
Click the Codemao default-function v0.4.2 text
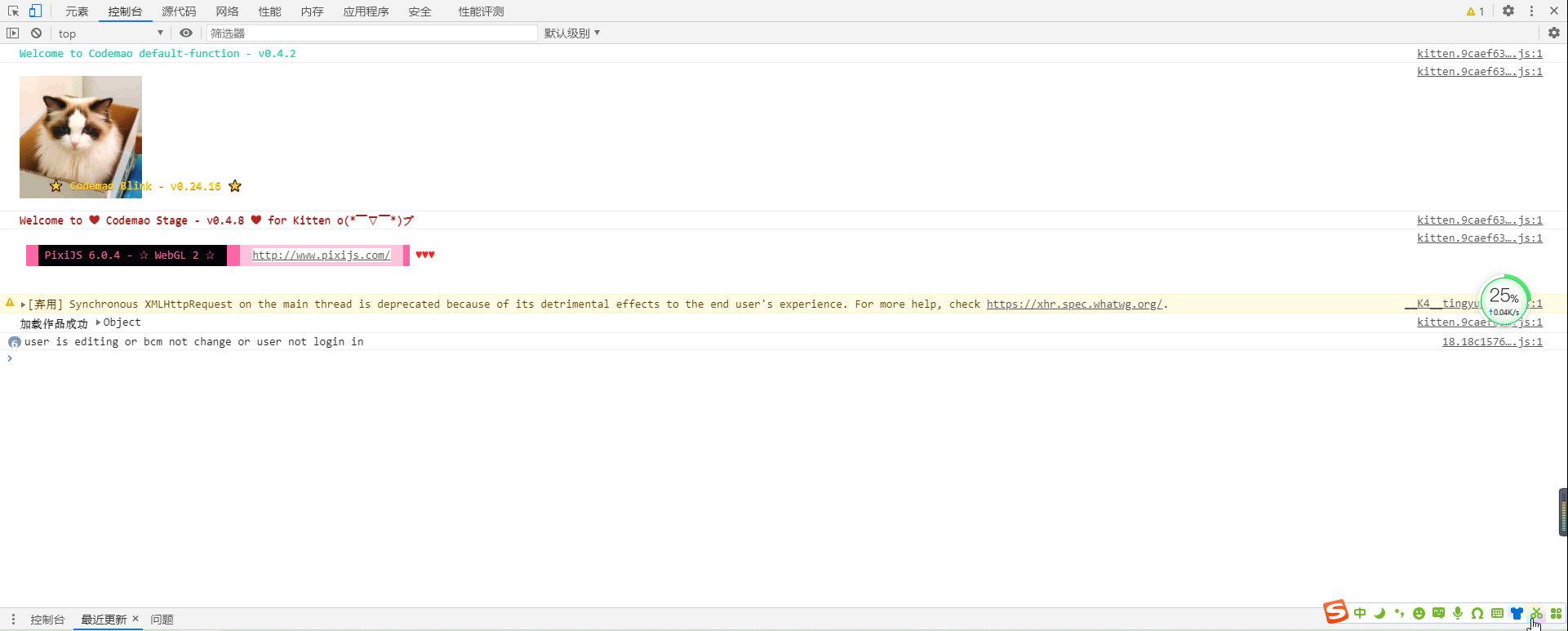point(158,54)
